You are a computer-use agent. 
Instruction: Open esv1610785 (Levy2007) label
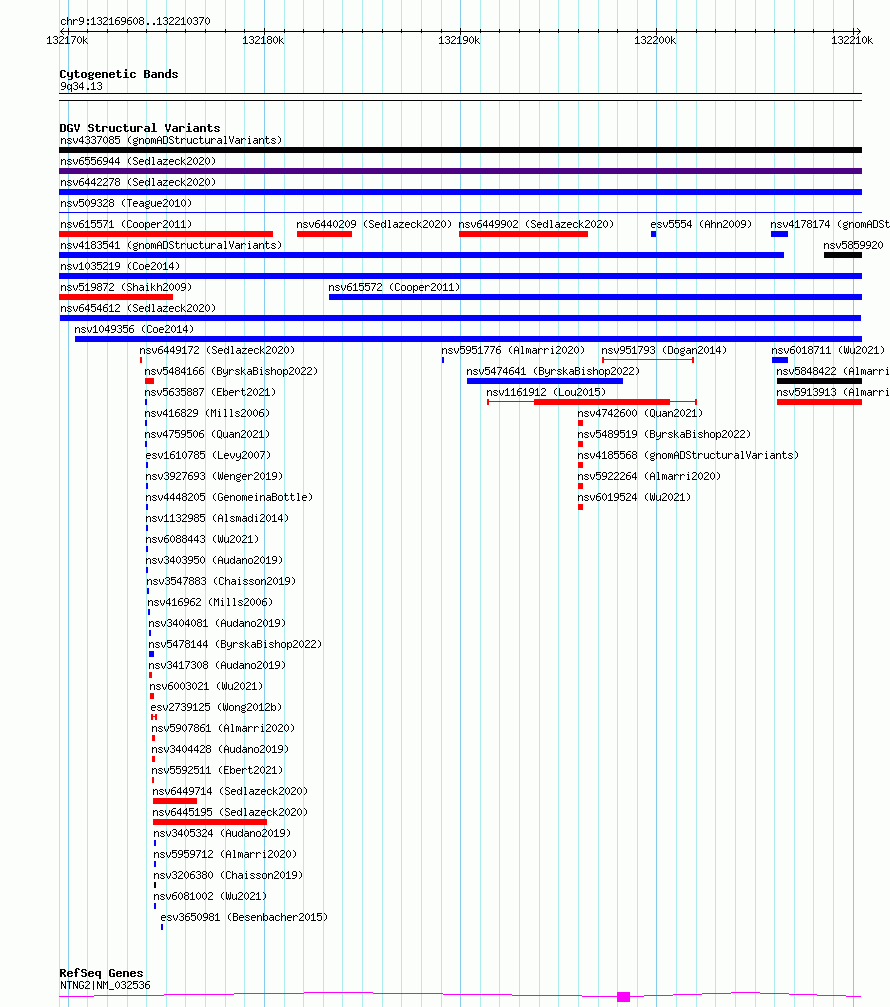click(208, 455)
